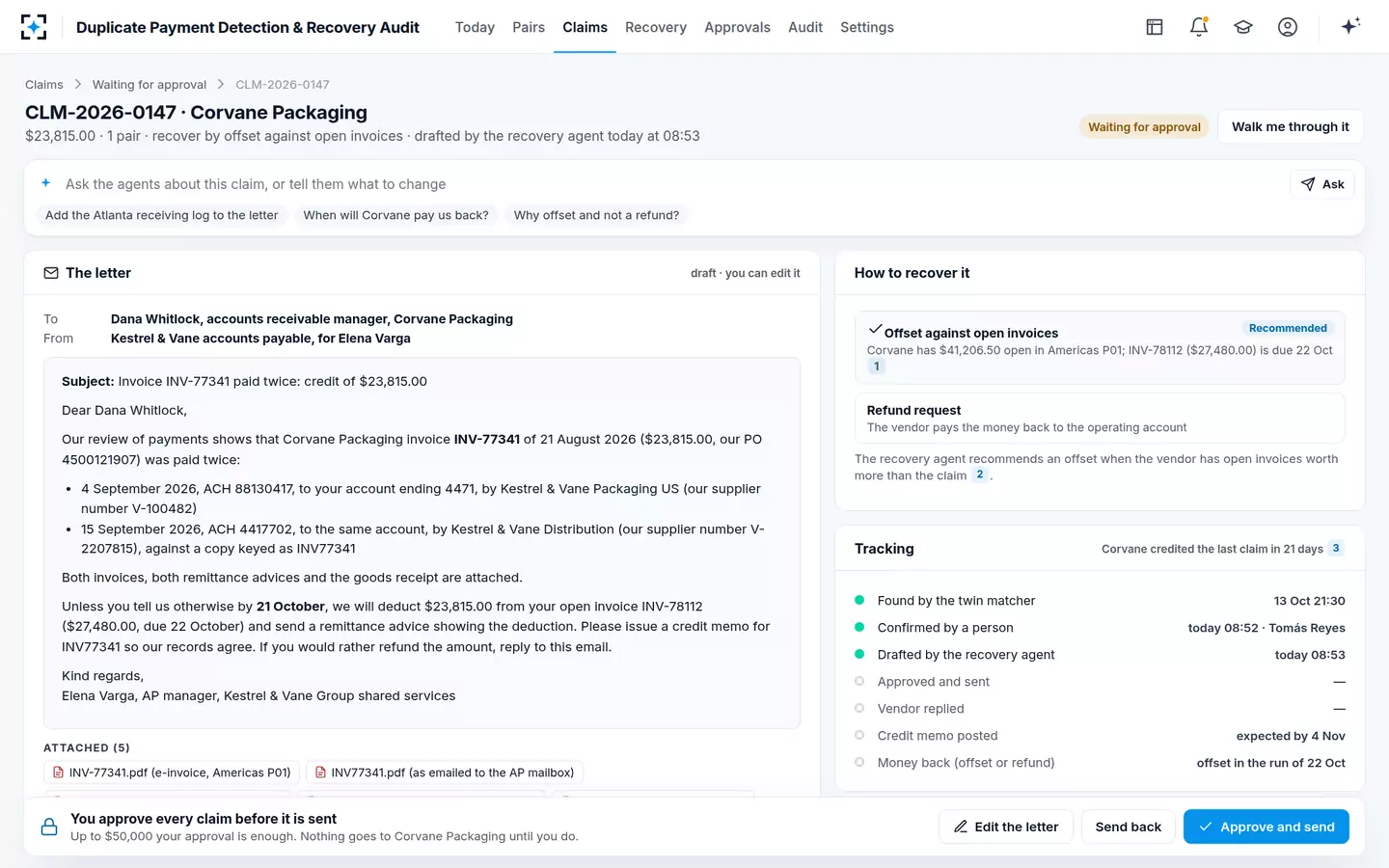
Task: Click the Walk me through it button
Action: point(1291,126)
